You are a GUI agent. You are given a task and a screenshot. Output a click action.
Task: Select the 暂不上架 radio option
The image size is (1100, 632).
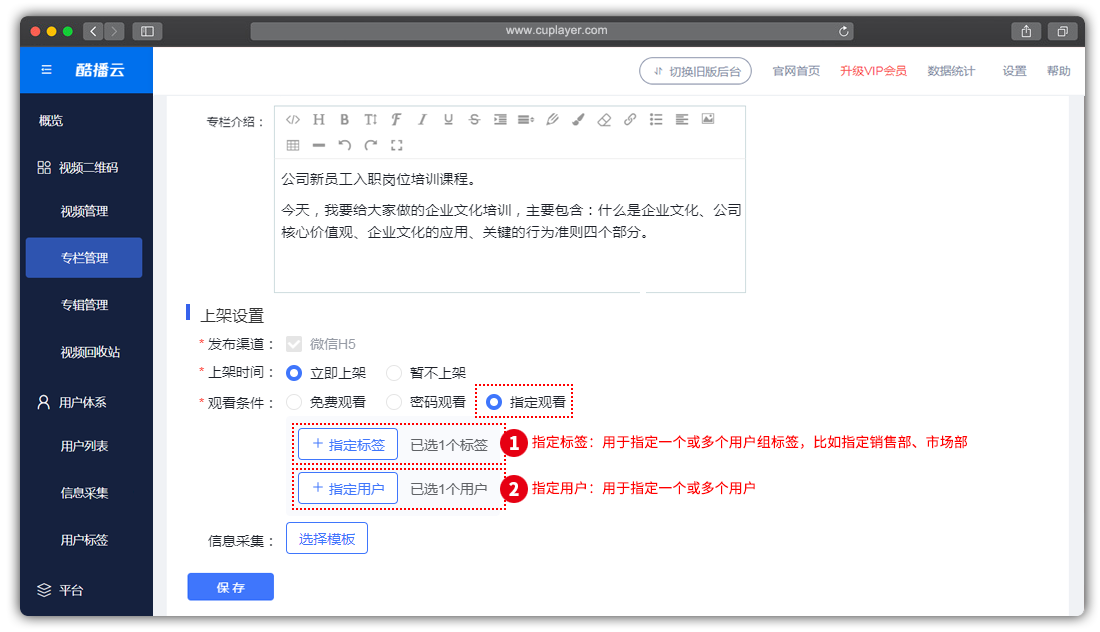tap(394, 373)
